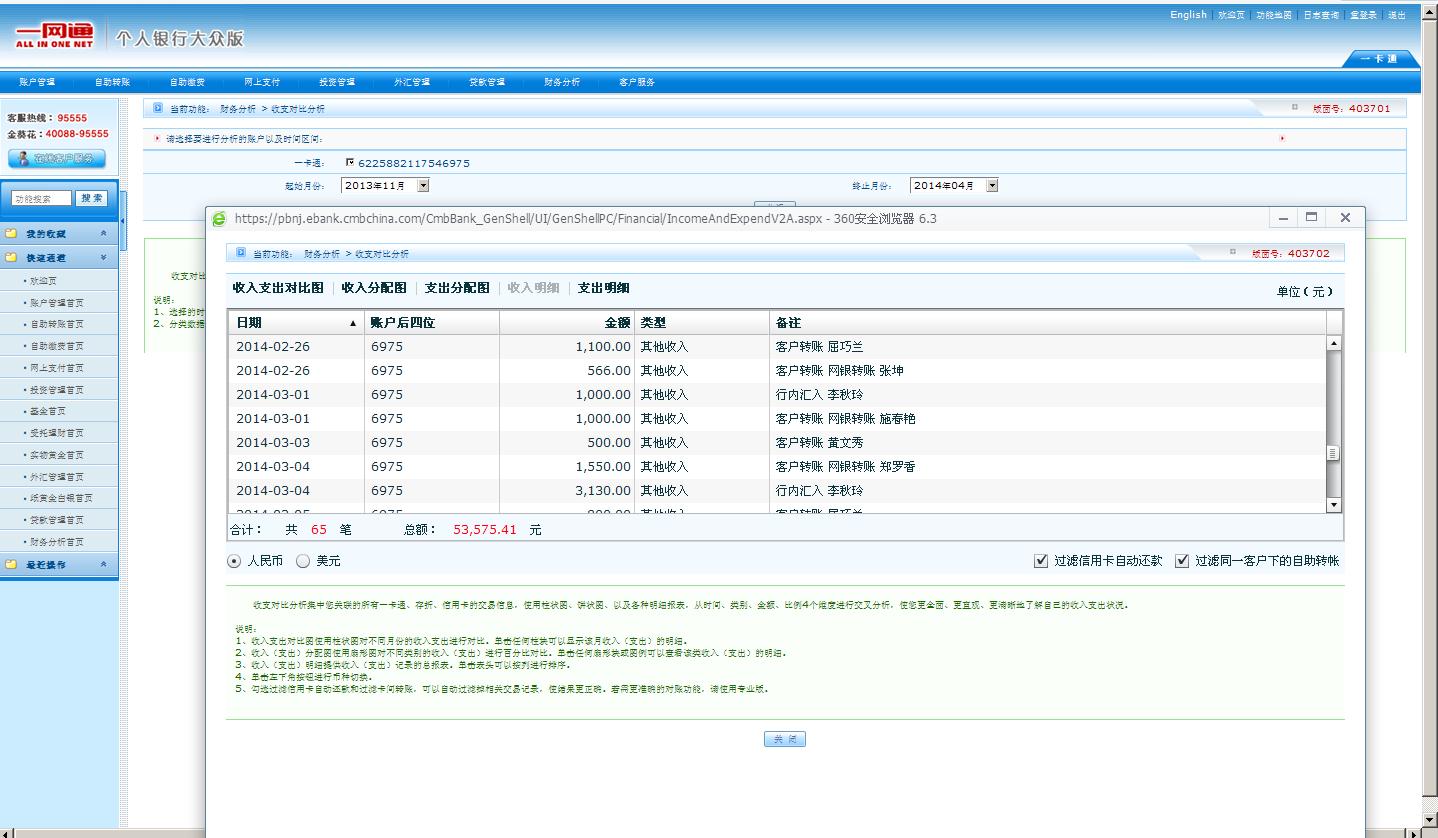
Task: Click the table's vertical scrollbar down arrow
Action: coord(1332,505)
